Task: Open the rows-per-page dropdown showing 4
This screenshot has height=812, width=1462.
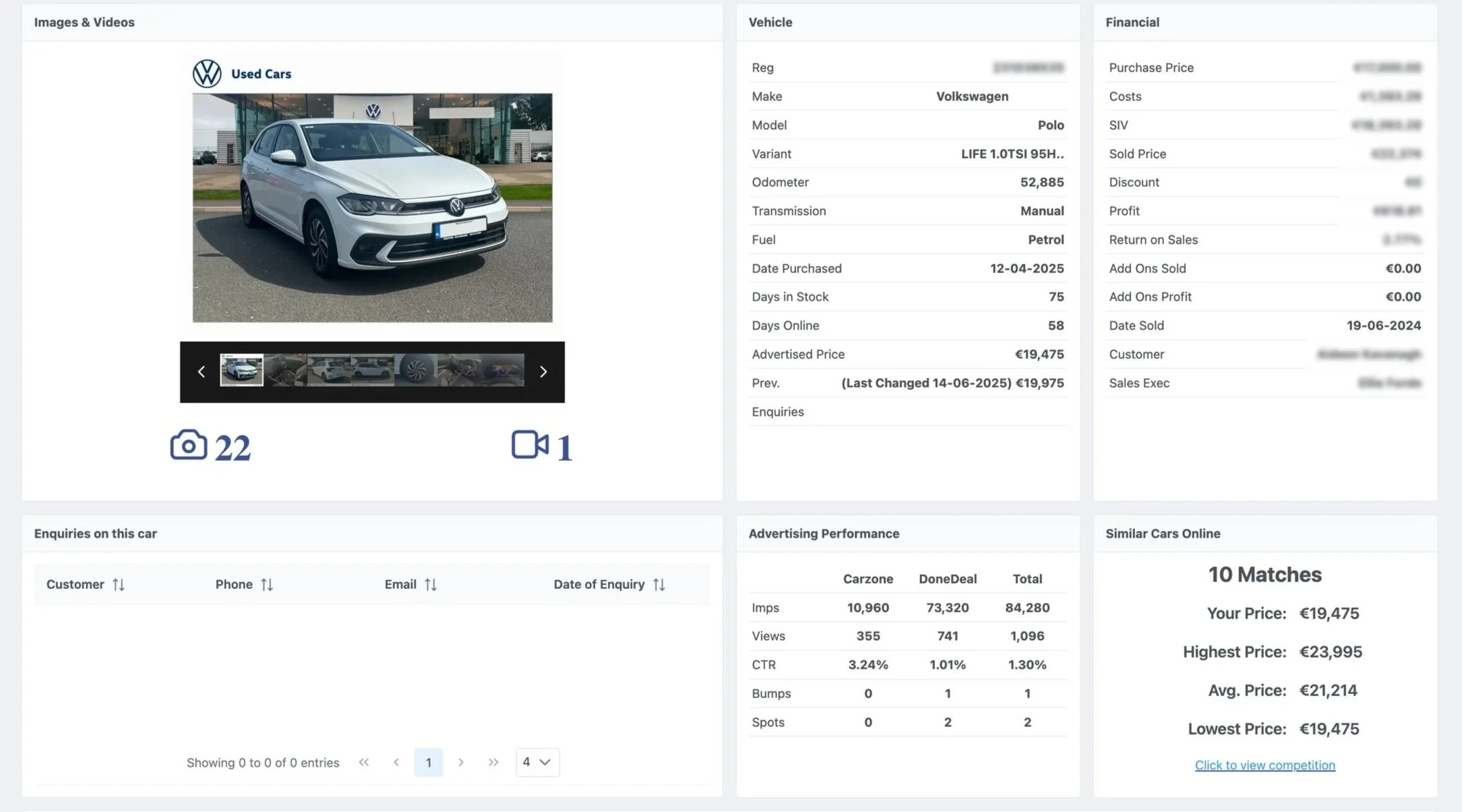Action: tap(537, 762)
